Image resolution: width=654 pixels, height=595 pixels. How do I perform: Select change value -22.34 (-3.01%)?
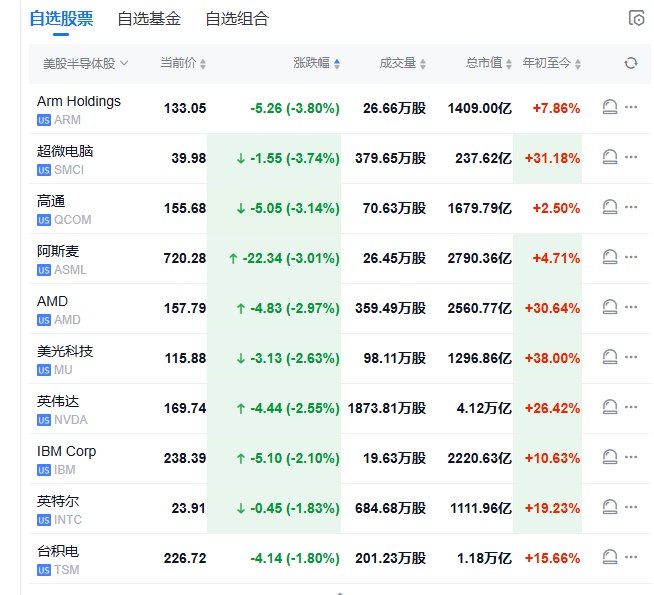291,259
